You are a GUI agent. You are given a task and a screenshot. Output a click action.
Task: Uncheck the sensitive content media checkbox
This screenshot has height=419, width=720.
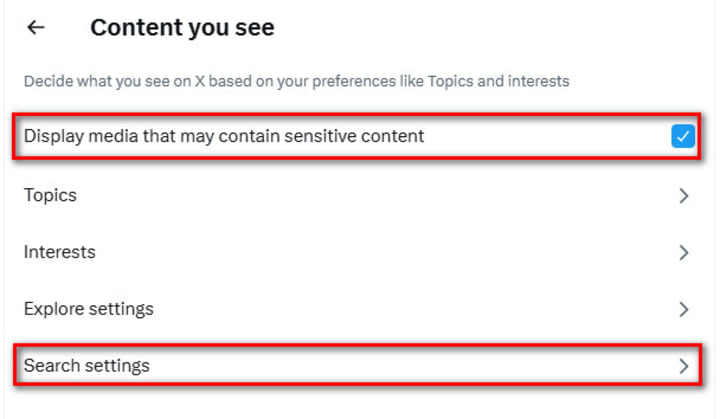tap(683, 137)
